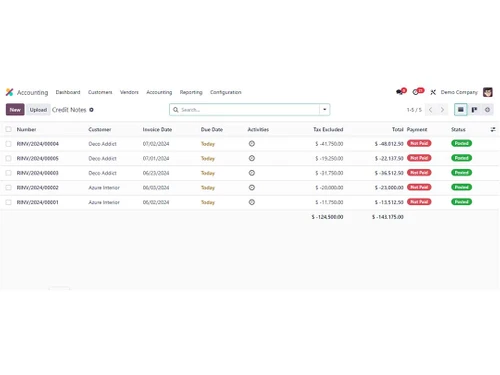Click Deco Addict in RINV/2024/00005 row
500x375 pixels.
[x=102, y=158]
